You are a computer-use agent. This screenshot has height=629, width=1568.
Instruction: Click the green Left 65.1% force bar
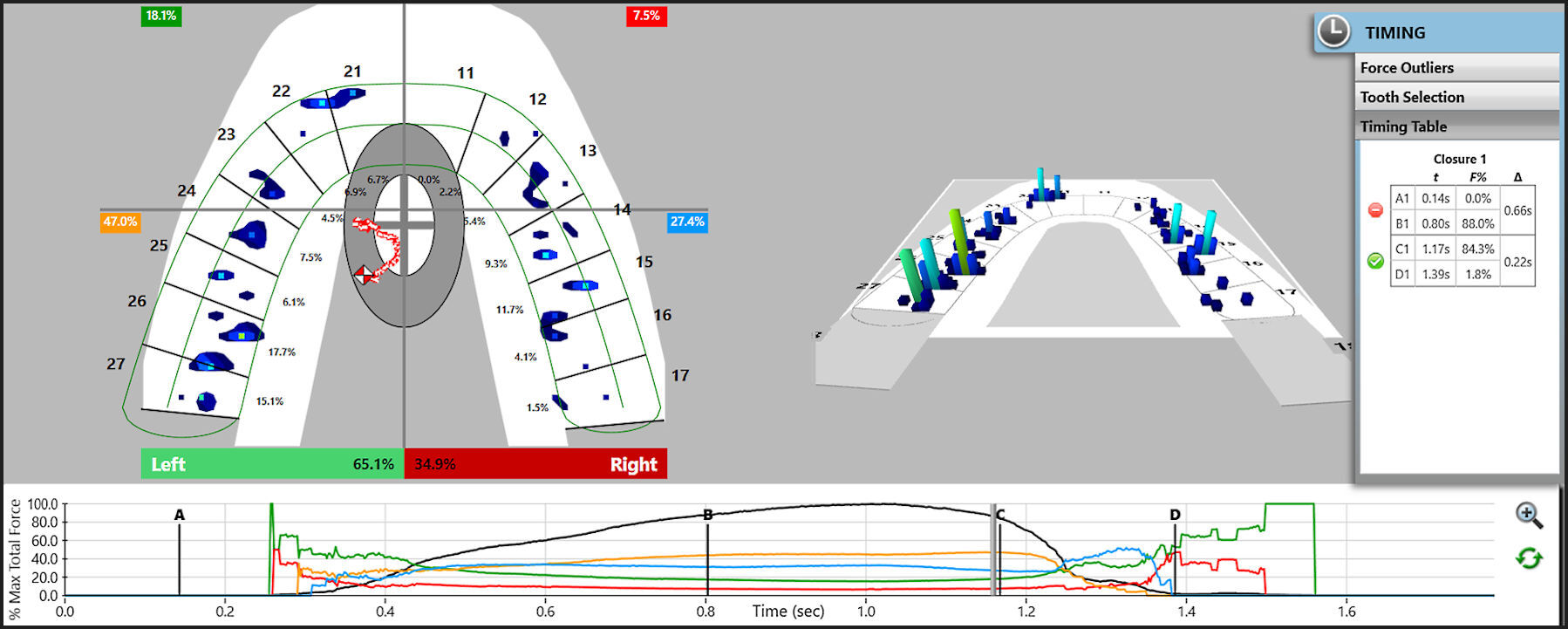(272, 463)
